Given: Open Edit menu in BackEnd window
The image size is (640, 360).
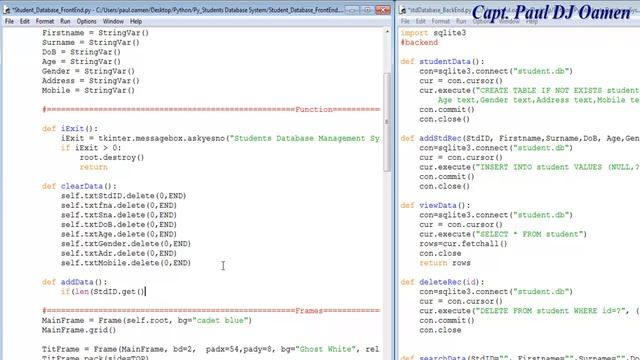Looking at the screenshot, I should tap(420, 21).
